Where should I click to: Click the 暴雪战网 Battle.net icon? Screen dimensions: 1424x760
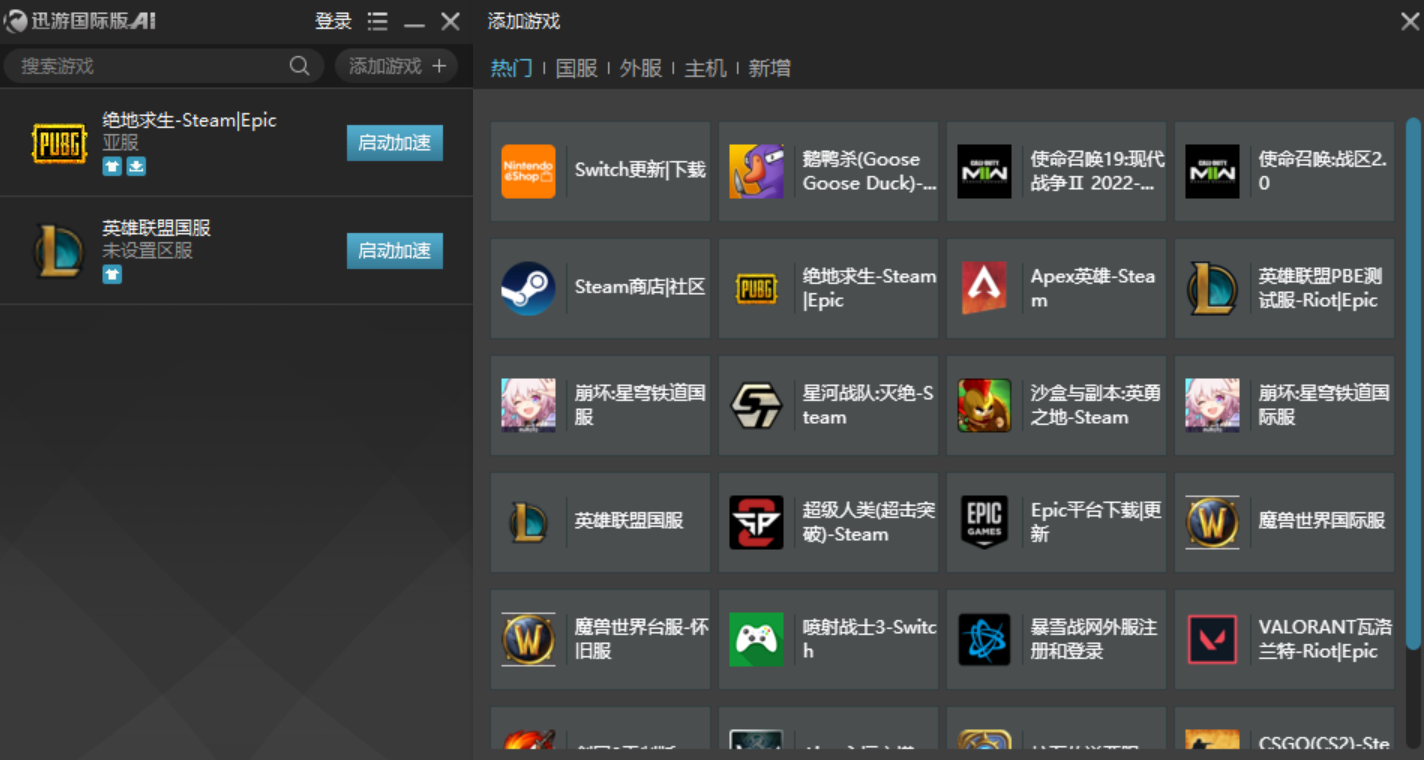985,639
